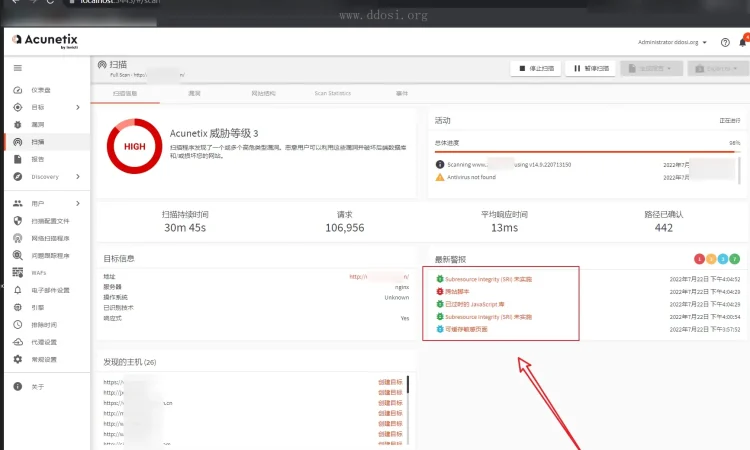Viewport: 750px width, 450px height.
Task: Open the Export to dropdown button
Action: (718, 68)
